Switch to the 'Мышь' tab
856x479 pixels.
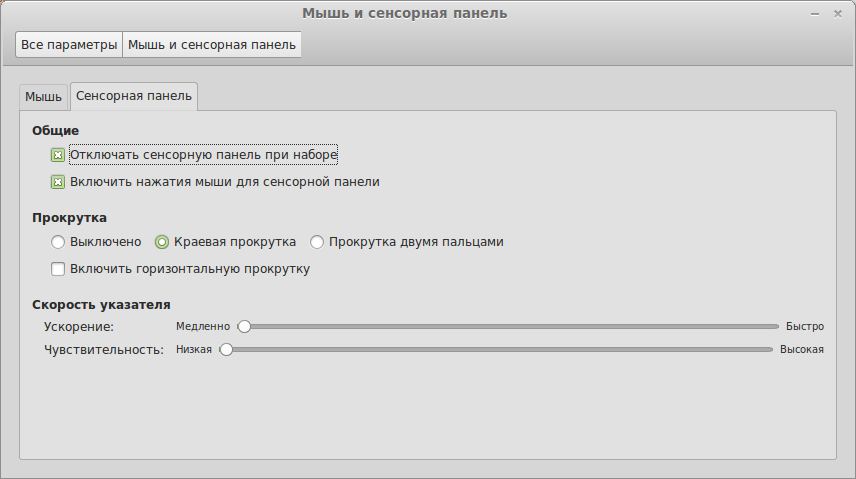44,97
